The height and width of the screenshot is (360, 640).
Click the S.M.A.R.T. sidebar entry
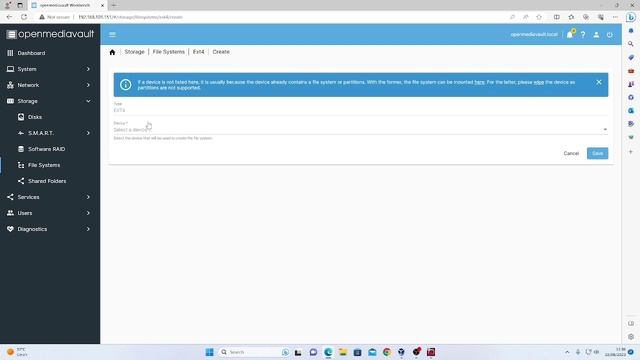pyautogui.click(x=41, y=133)
